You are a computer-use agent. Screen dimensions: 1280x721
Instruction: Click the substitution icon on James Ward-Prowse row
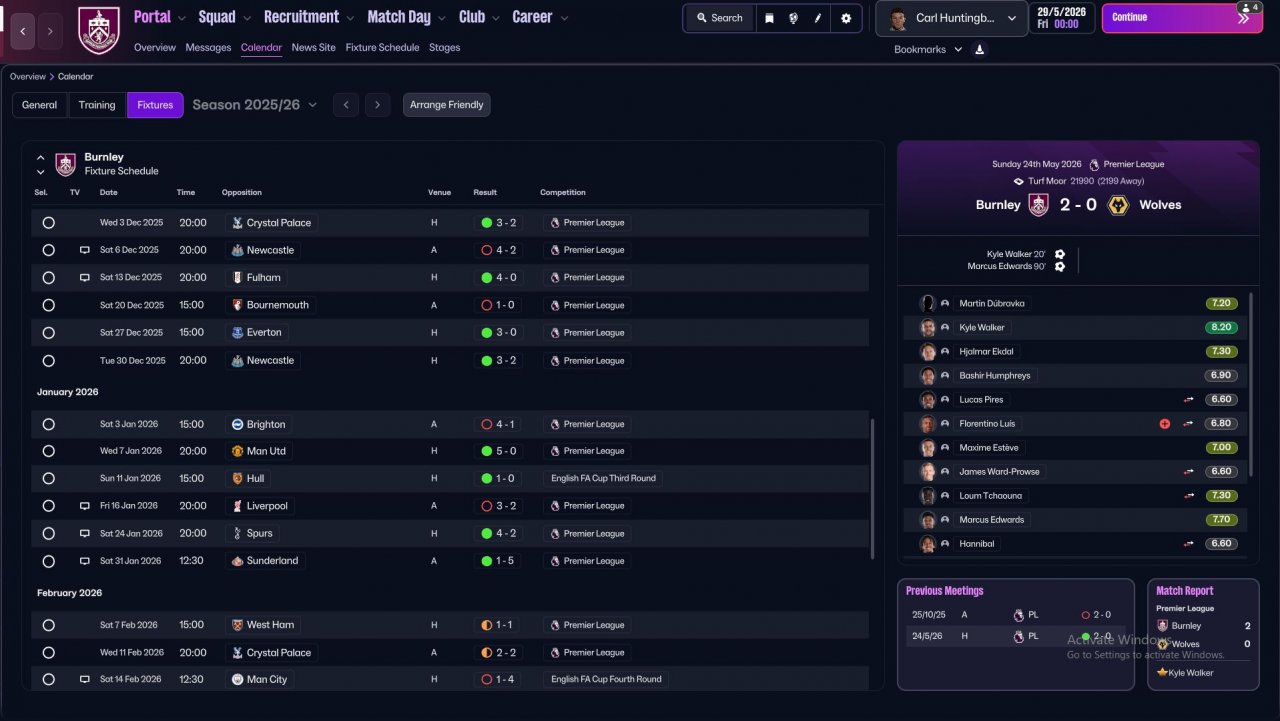1189,471
